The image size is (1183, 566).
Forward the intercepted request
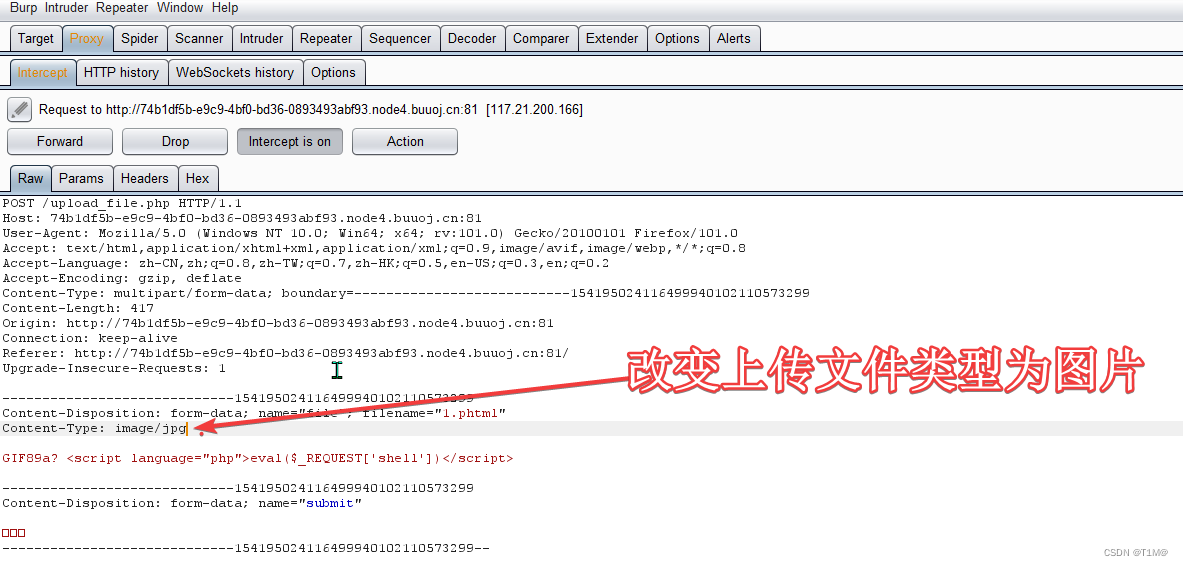point(60,141)
